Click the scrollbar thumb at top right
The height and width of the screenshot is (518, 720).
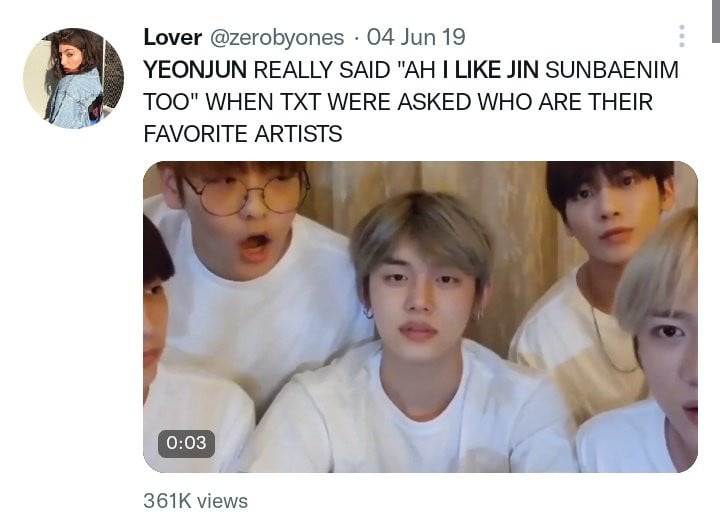click(x=716, y=21)
